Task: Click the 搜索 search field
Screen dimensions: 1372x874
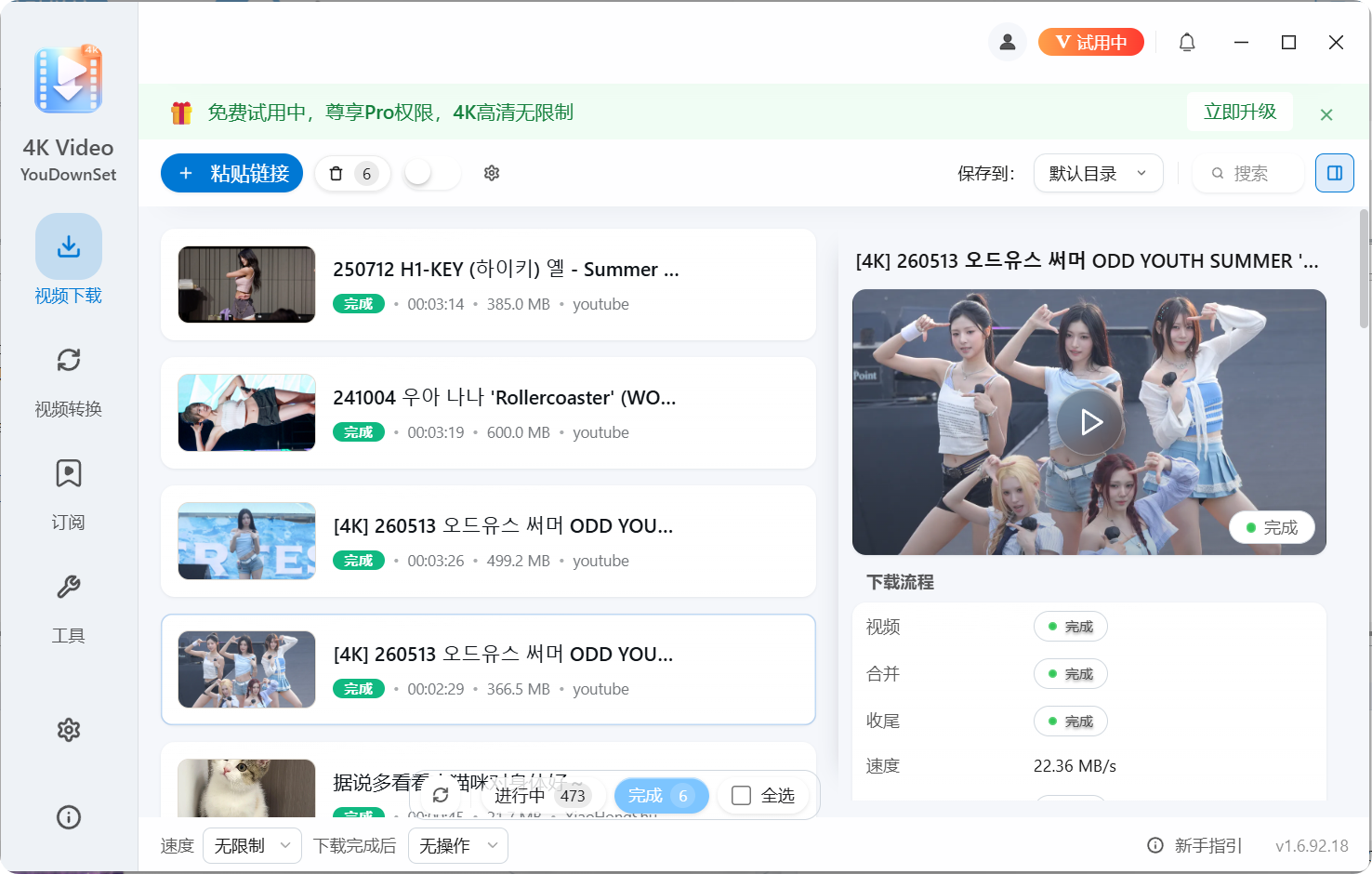Action: click(x=1248, y=173)
